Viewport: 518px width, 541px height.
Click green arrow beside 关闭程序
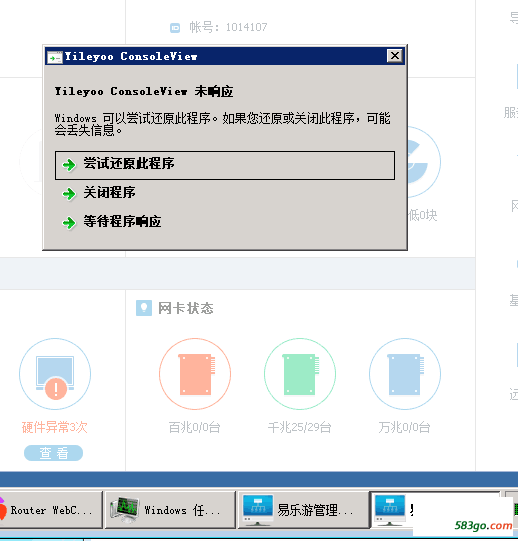coord(69,194)
